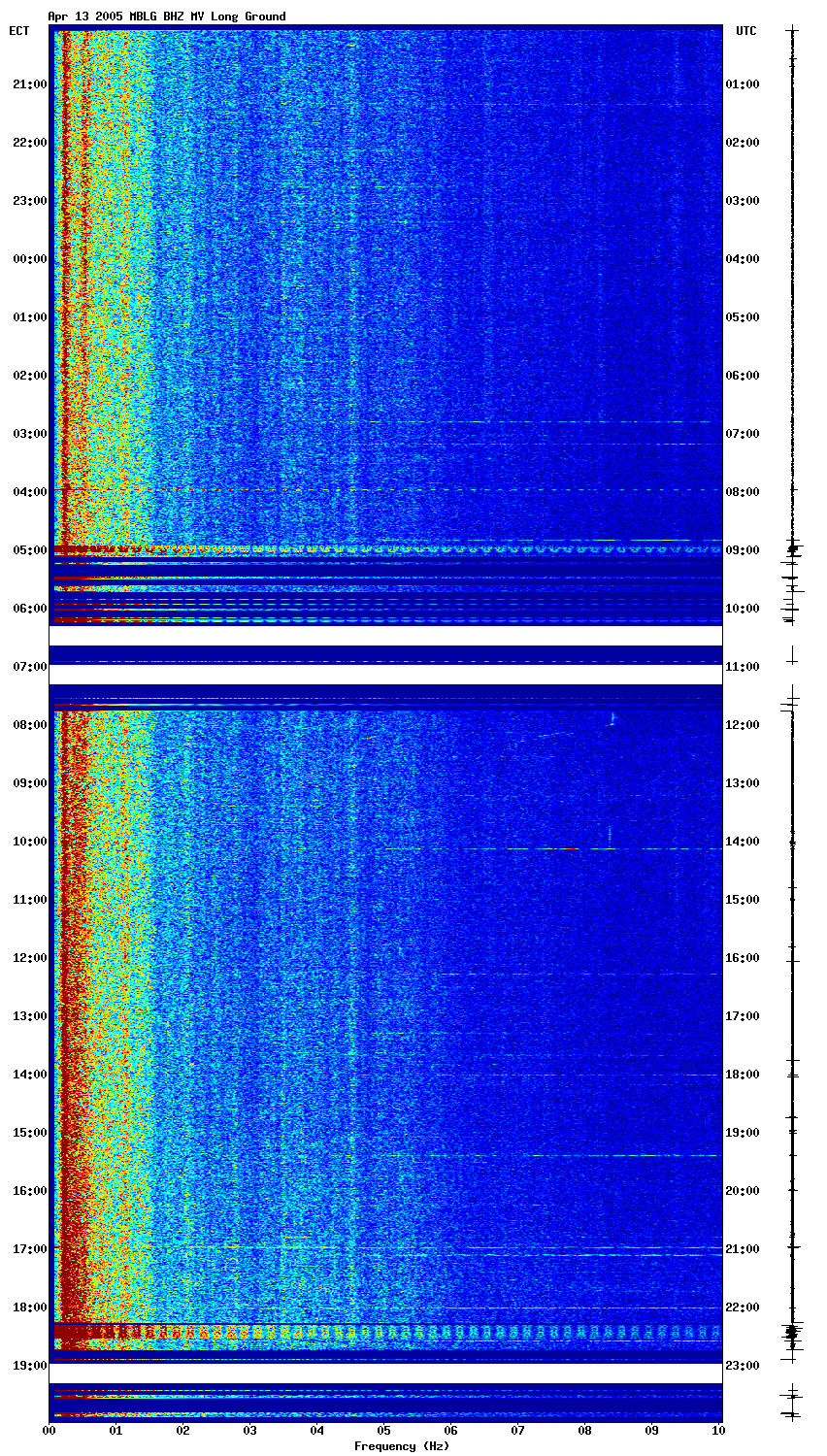
Task: Click the 10:00 ECT time label
Action: coord(29,842)
